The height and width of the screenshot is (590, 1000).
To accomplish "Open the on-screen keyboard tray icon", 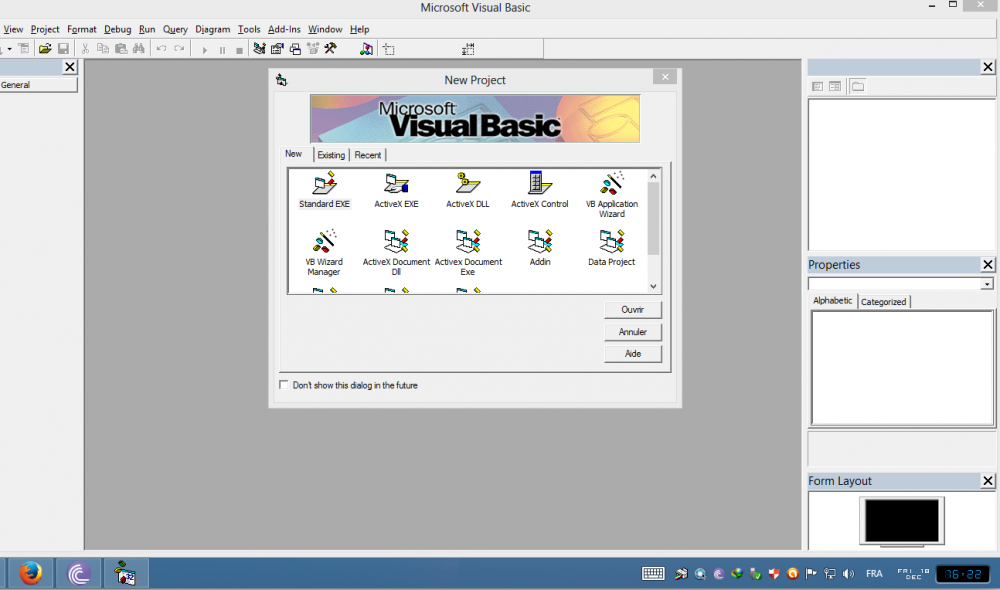I will pos(653,573).
